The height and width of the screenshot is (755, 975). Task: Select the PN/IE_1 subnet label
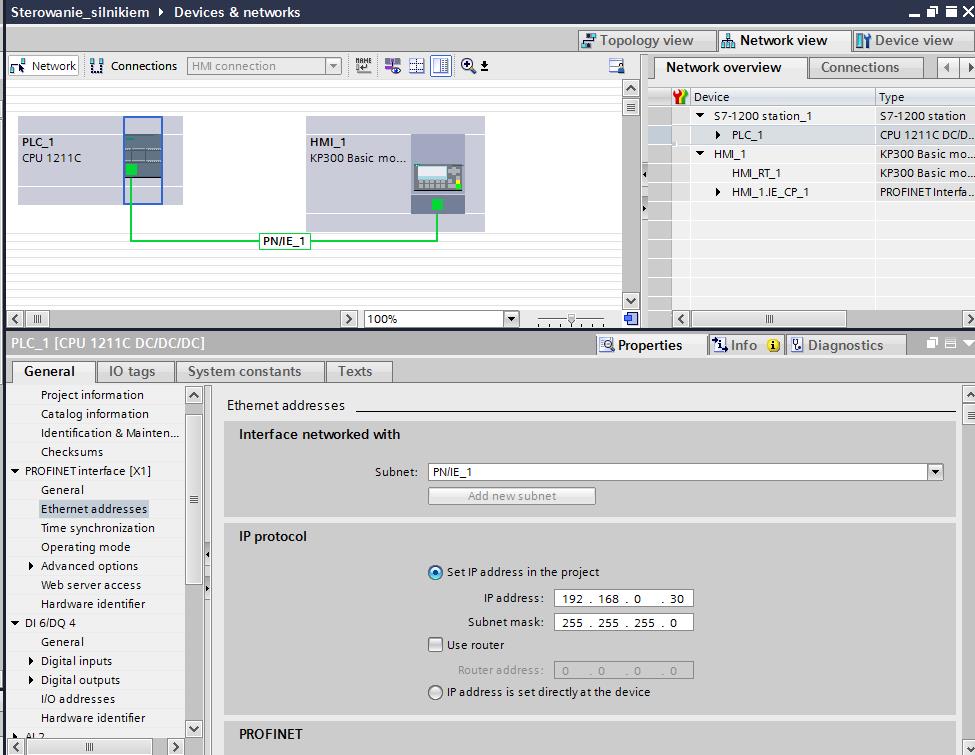pos(284,241)
